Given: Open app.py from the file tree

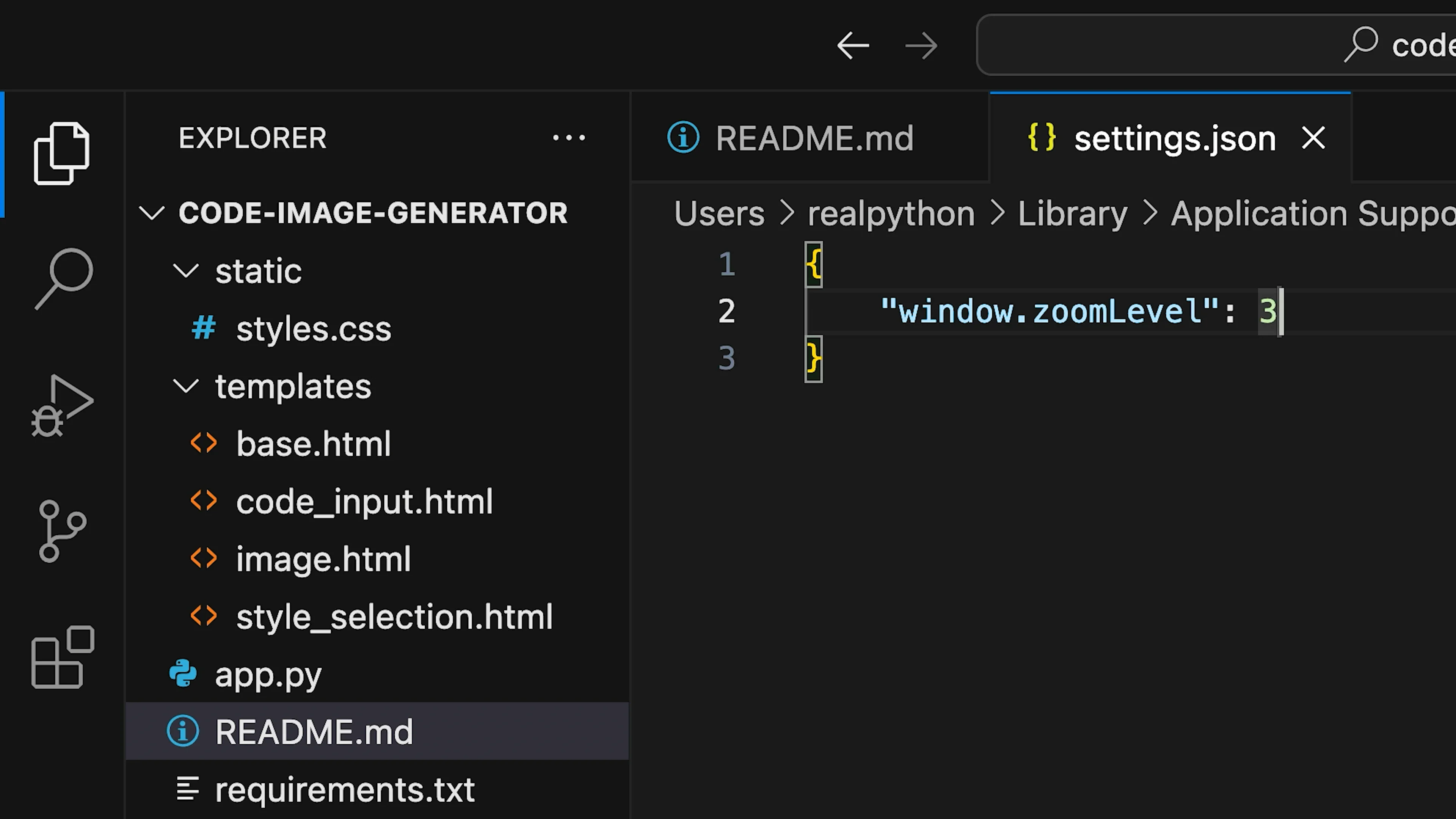Looking at the screenshot, I should (x=268, y=674).
